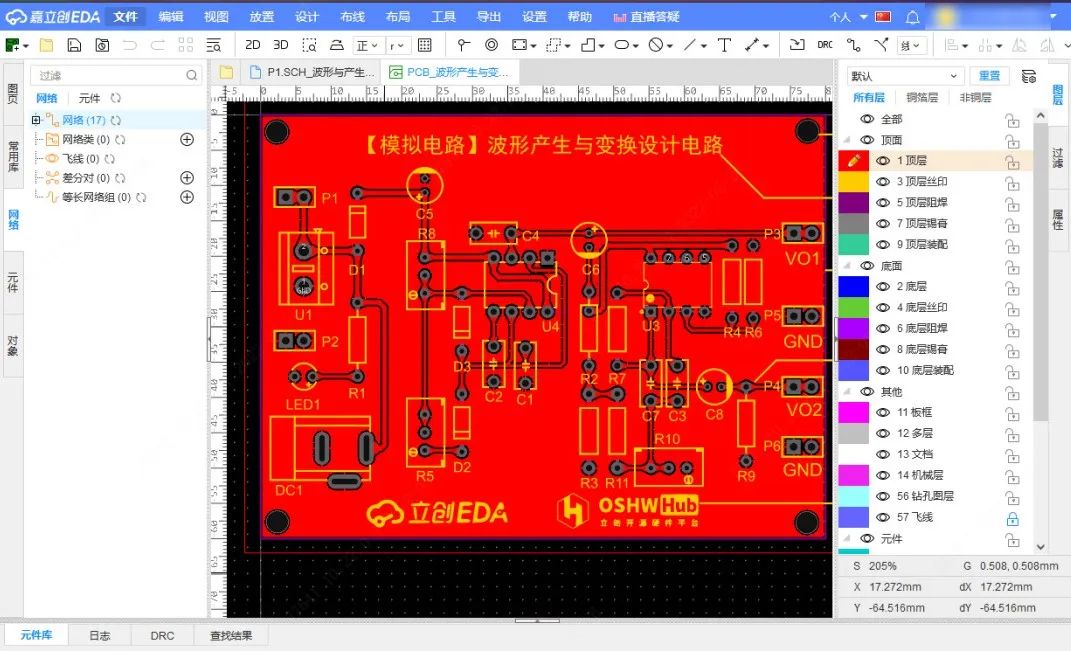The height and width of the screenshot is (651, 1071).
Task: Open the notification bell icon
Action: (x=912, y=17)
